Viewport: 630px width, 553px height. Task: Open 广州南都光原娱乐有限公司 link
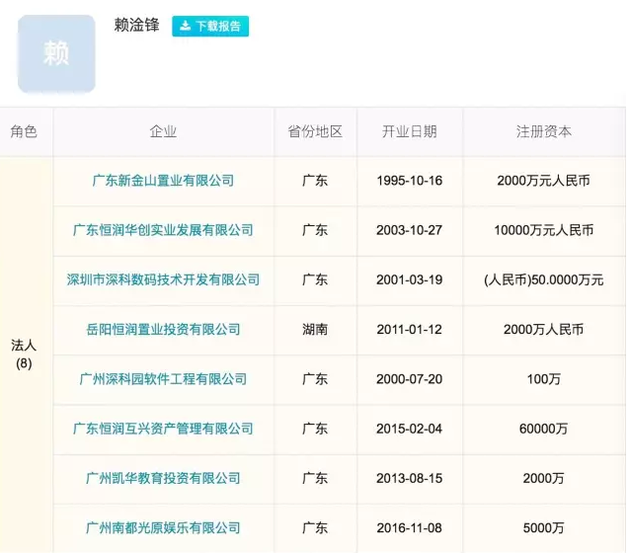(x=163, y=528)
